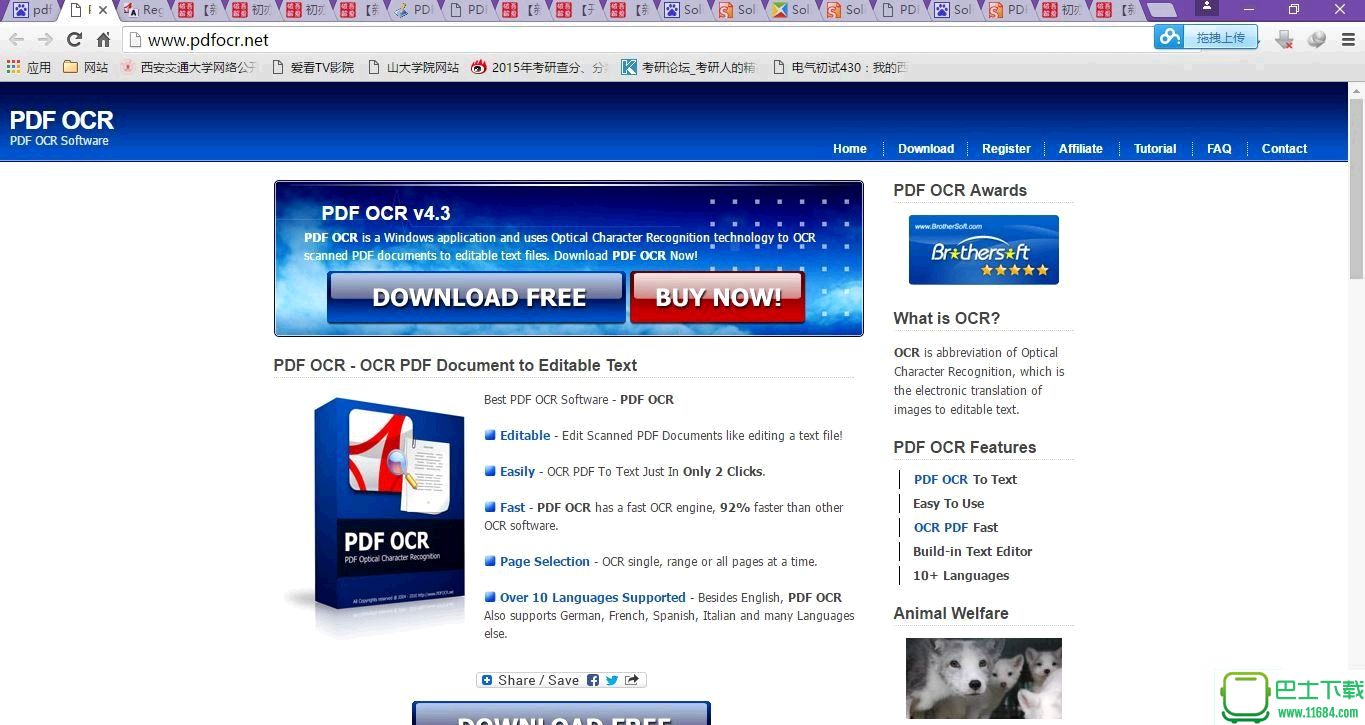Viewport: 1365px width, 725px height.
Task: Open the 西安交通大学网络 bookmark
Action: 189,68
